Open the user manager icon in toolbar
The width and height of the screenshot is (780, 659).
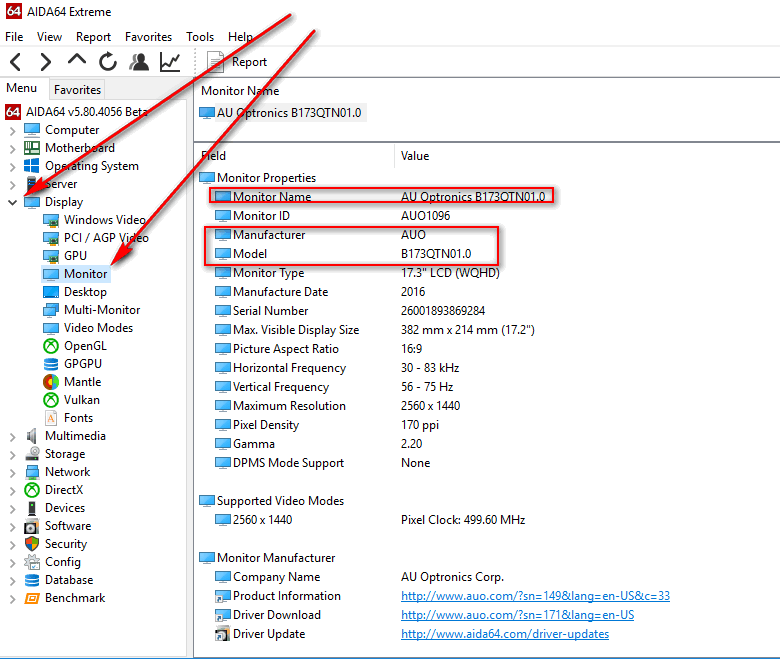click(139, 62)
